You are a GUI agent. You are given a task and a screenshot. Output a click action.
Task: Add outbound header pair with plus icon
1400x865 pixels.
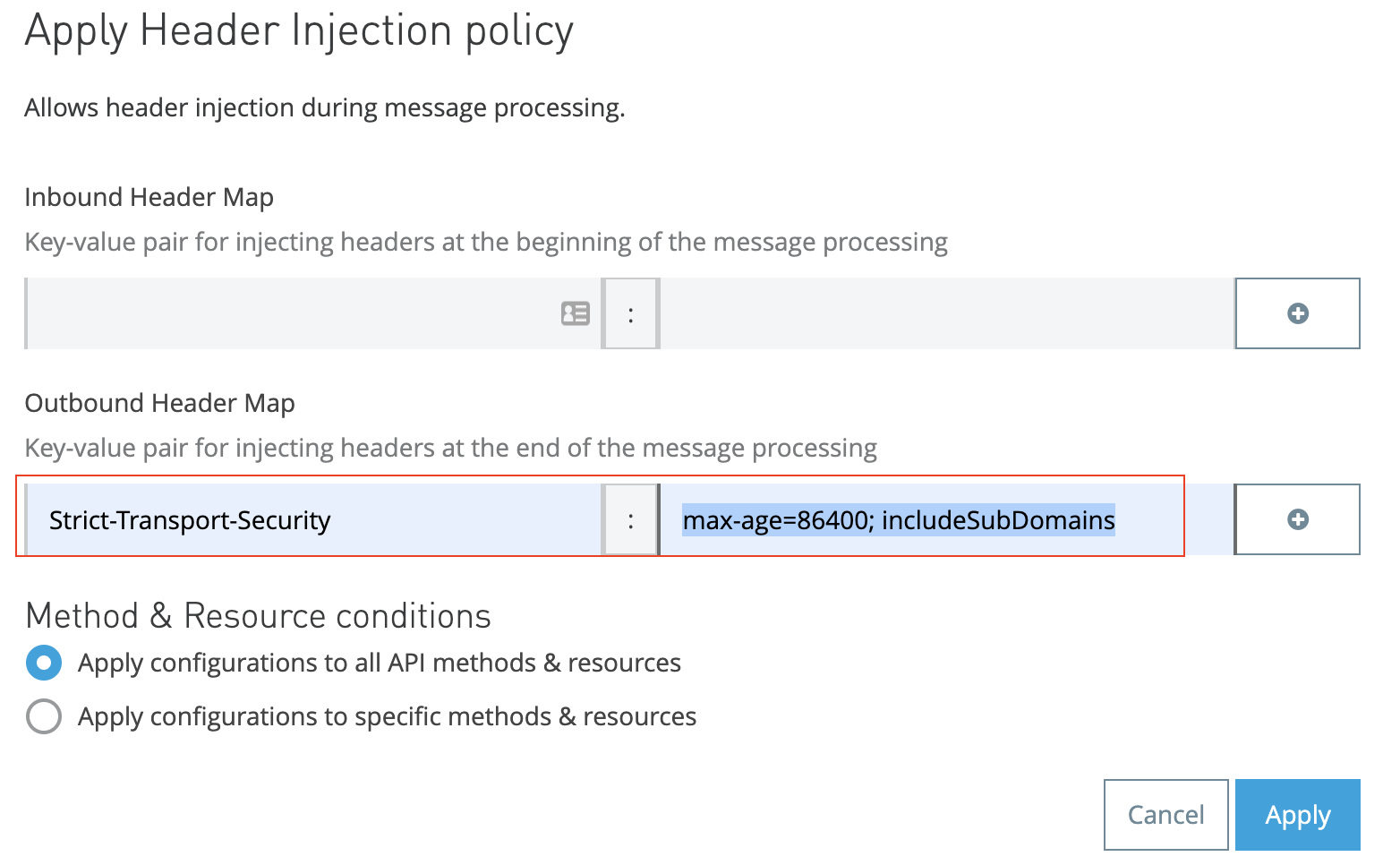point(1297,519)
